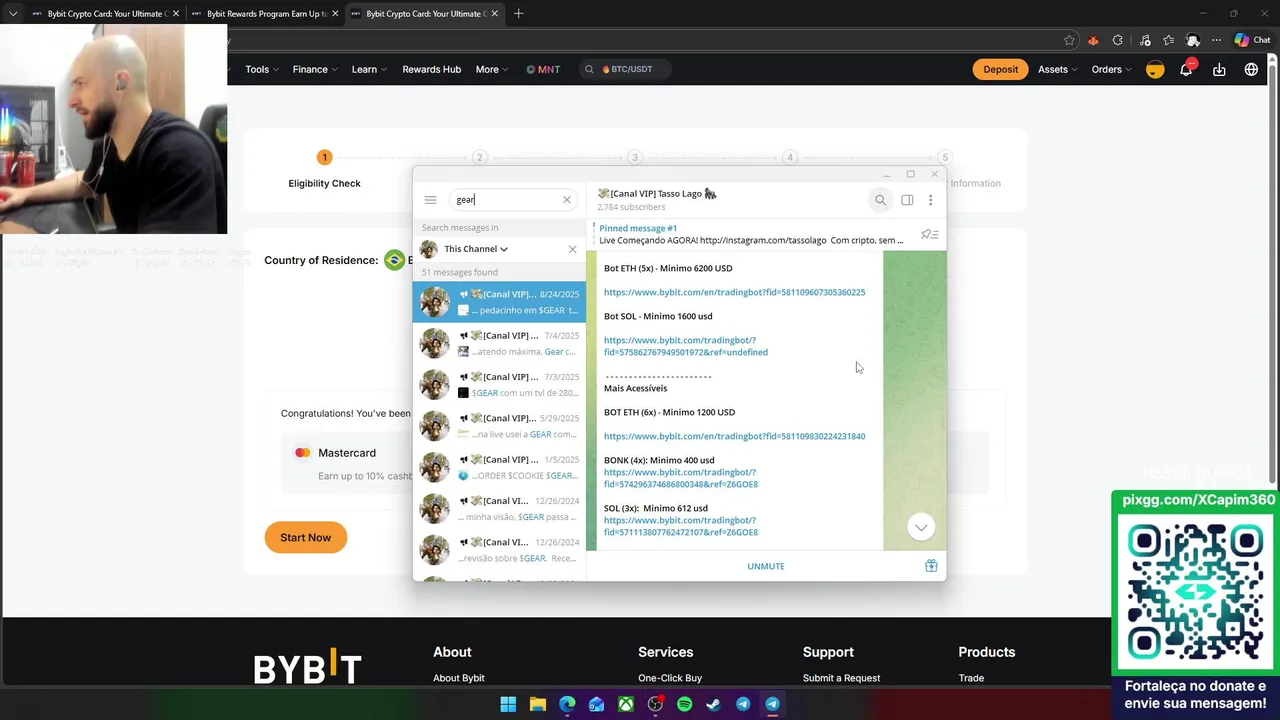Open Bot ETH (6x) tradingbot link

point(734,436)
